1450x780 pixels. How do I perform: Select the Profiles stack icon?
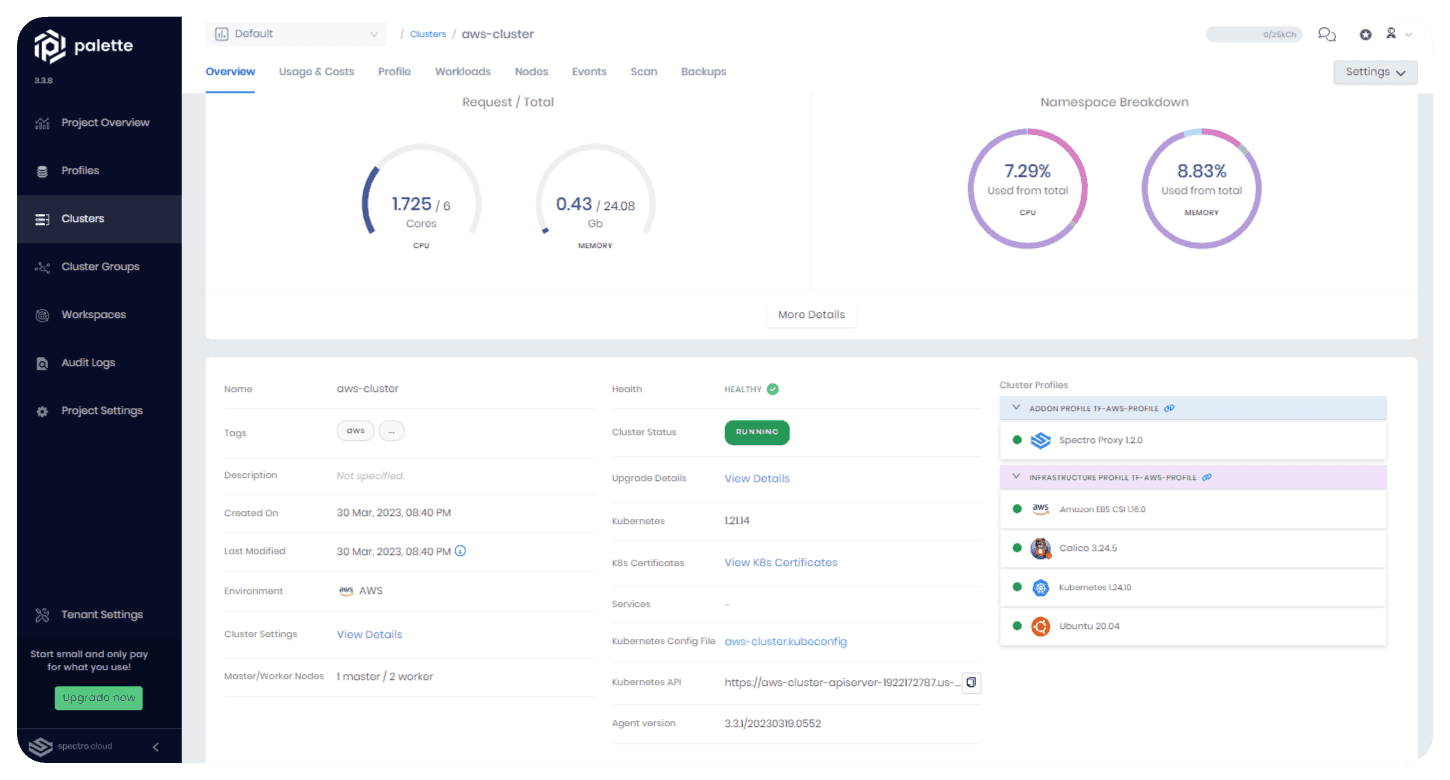[42, 171]
